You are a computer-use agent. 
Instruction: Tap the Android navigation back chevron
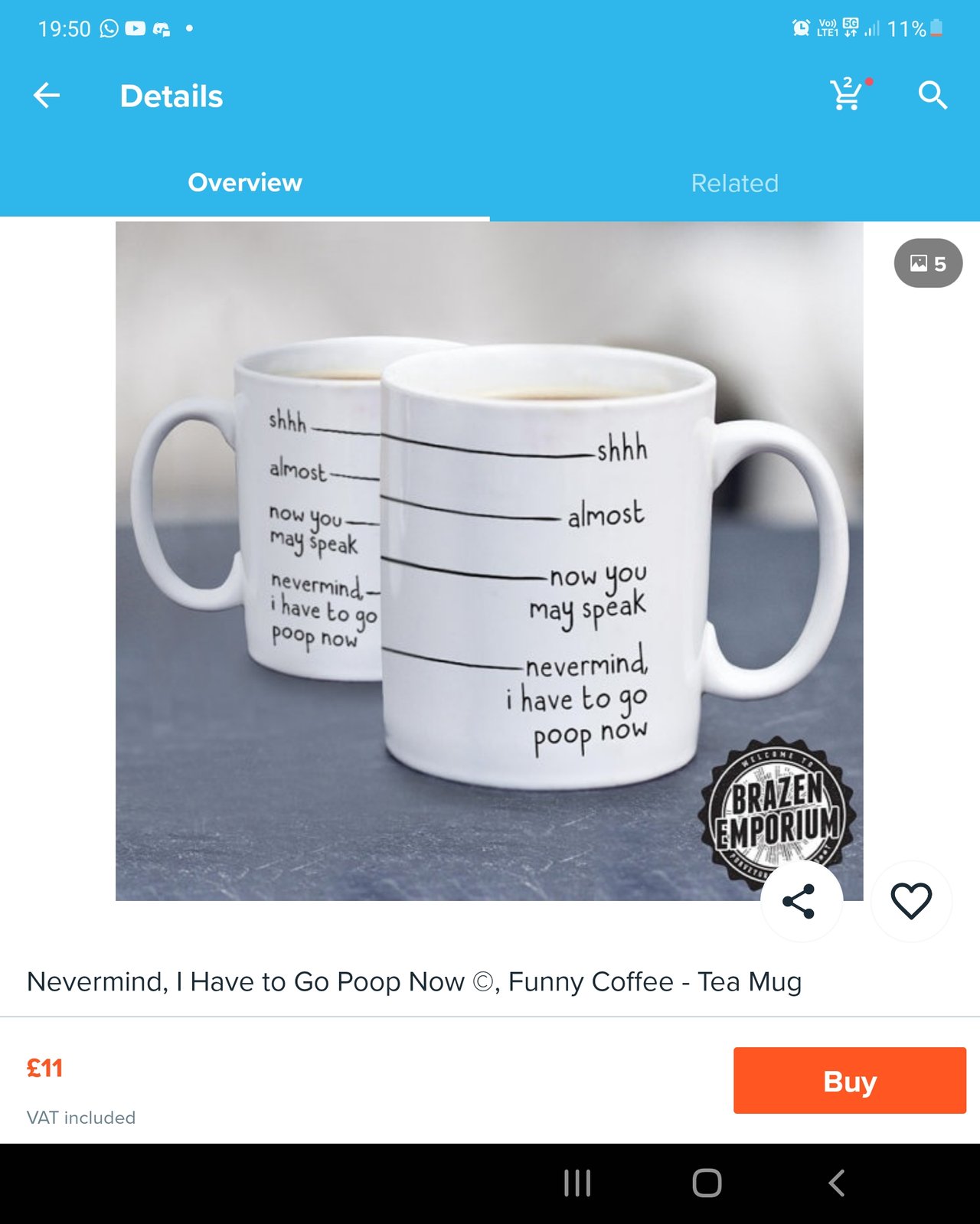836,1183
